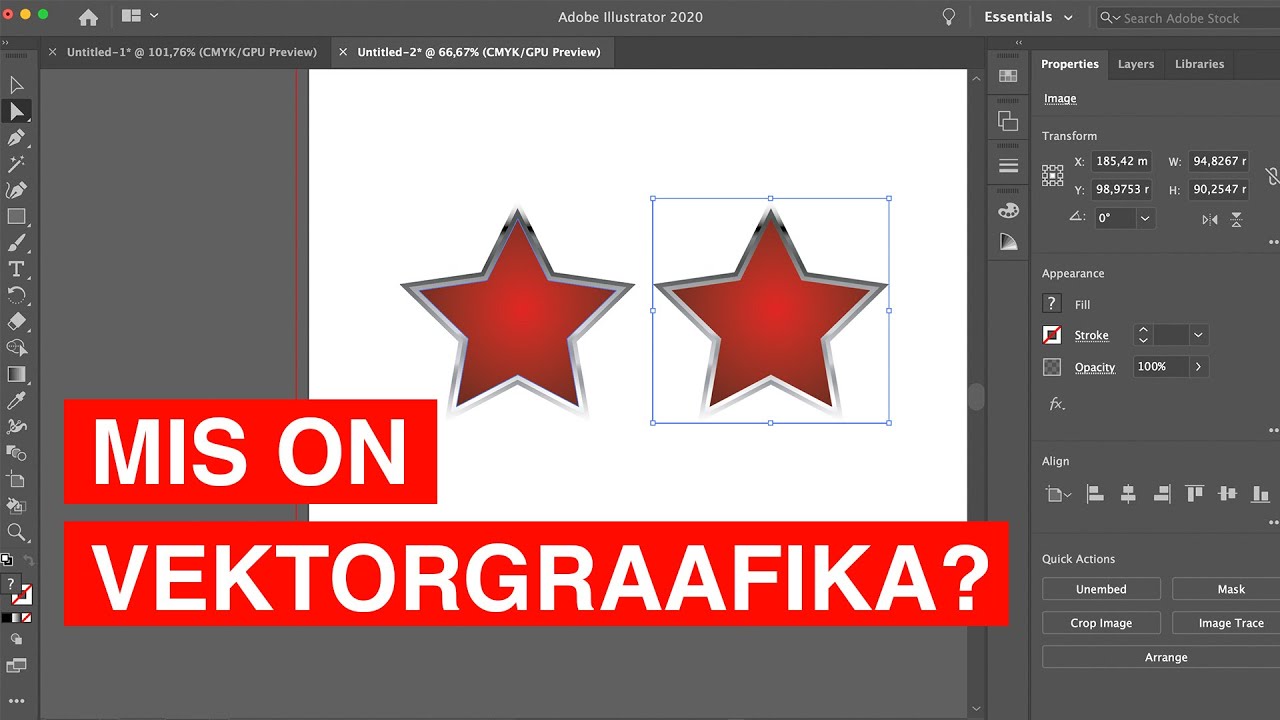Open the stroke weight dropdown
This screenshot has width=1280, height=720.
1196,335
